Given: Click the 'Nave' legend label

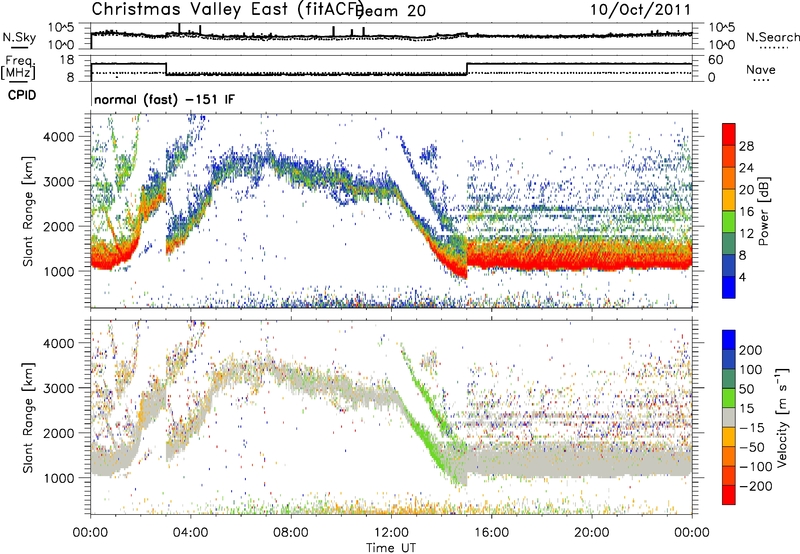Looking at the screenshot, I should click(x=760, y=69).
